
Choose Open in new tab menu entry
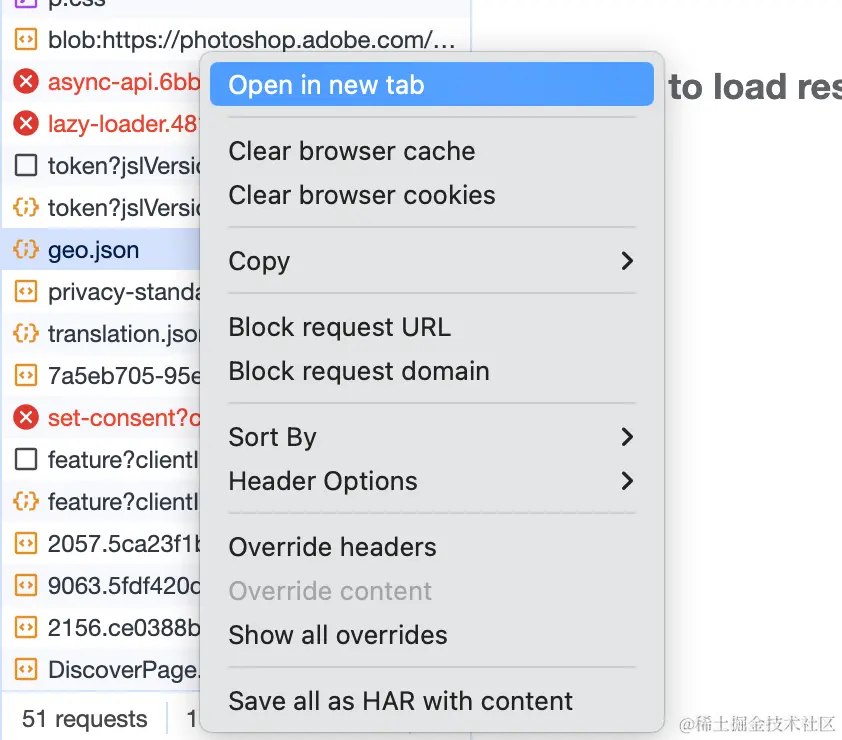click(432, 85)
